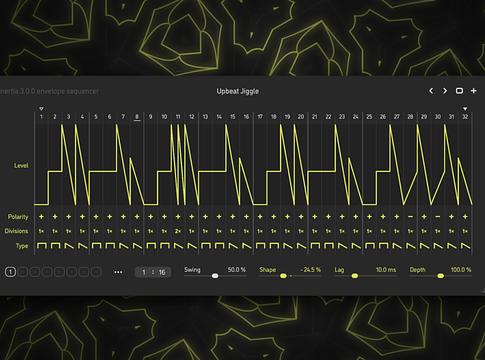485x360 pixels.
Task: Change step 28 type ramp icon
Action: [x=411, y=246]
